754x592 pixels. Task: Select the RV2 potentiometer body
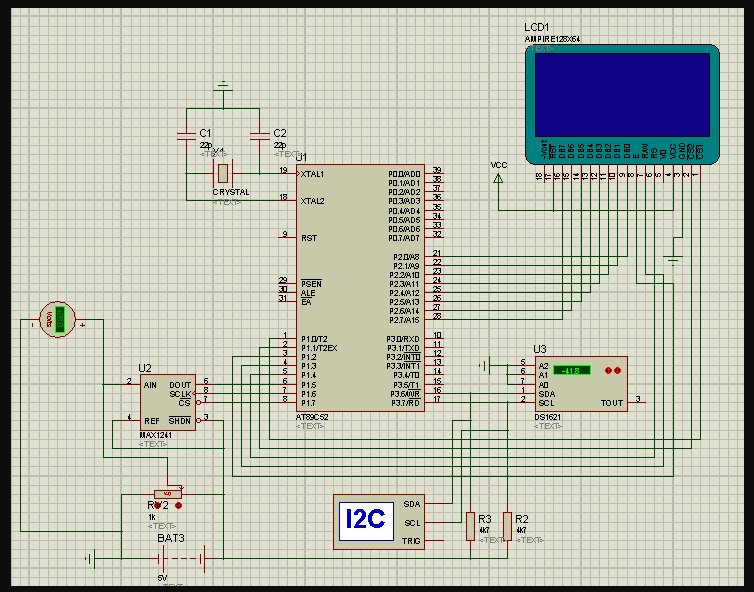coord(168,494)
